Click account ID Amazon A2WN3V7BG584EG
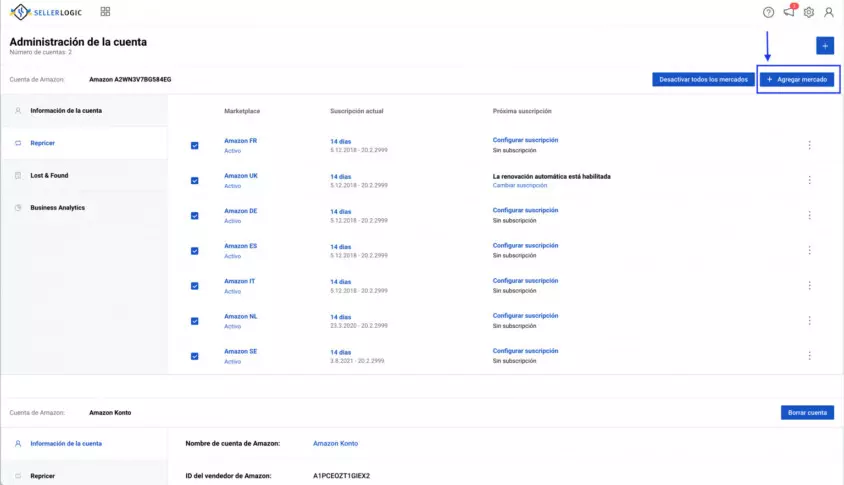The image size is (844, 485). coord(130,80)
